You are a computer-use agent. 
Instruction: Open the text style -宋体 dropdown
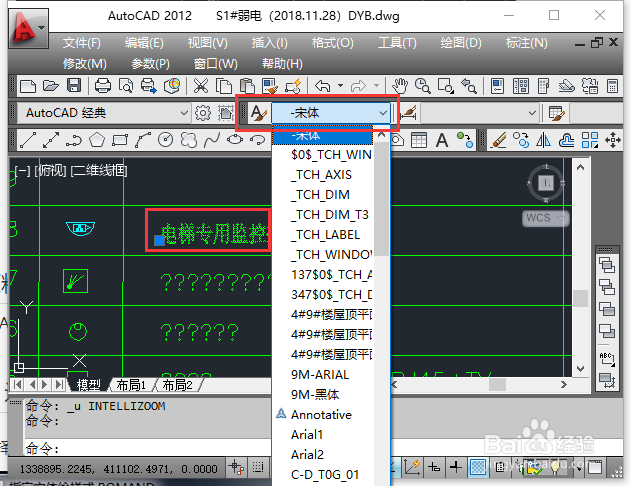click(331, 113)
